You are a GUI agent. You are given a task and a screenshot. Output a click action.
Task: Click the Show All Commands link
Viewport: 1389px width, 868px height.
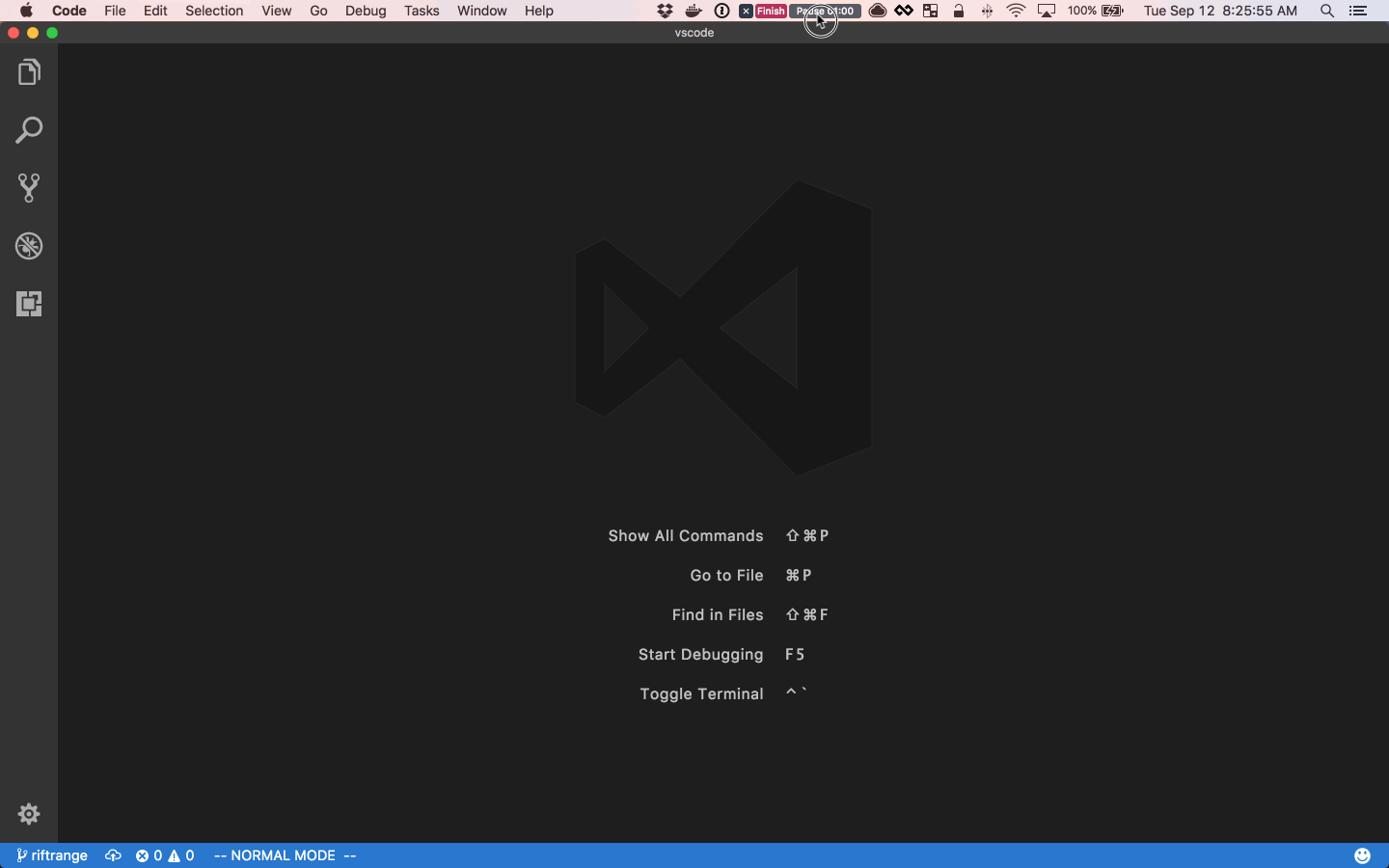pyautogui.click(x=685, y=535)
